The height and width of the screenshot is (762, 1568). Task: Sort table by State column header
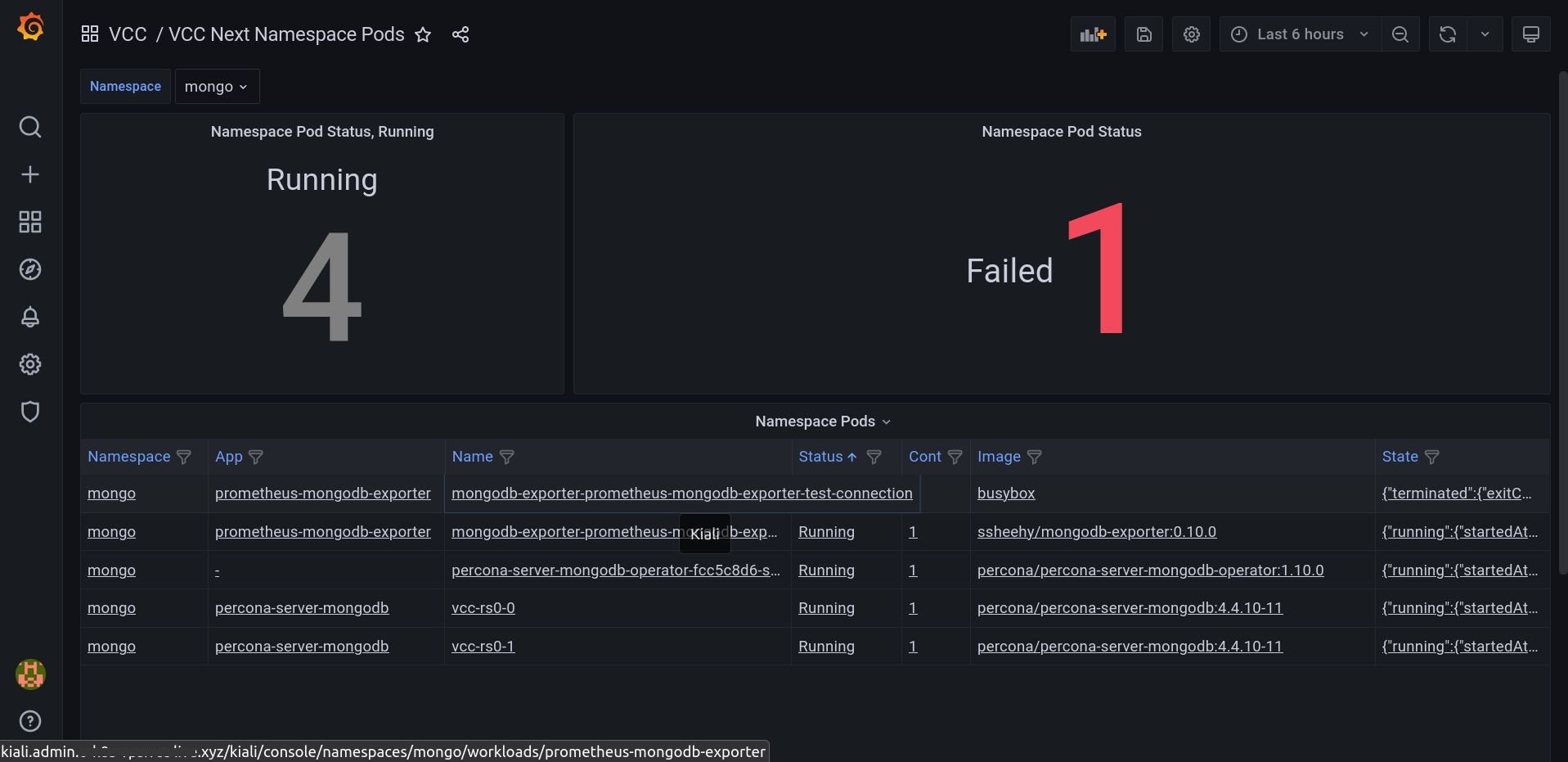coord(1400,457)
